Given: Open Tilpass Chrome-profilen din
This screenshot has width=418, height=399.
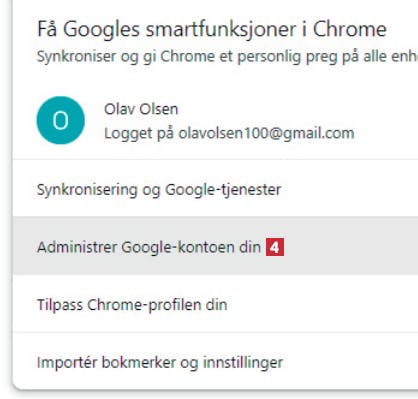Looking at the screenshot, I should (x=215, y=304).
